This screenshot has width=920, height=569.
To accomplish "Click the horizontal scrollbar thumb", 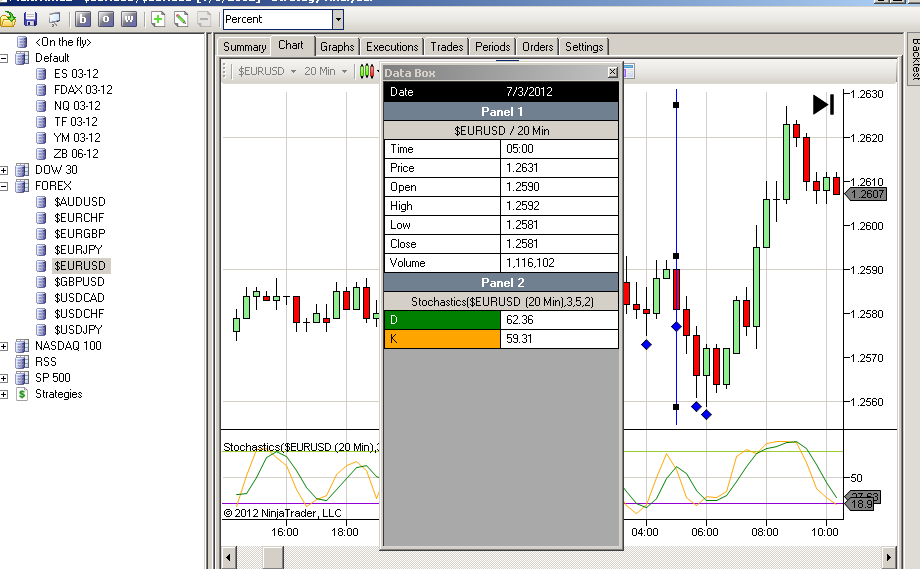I will pyautogui.click(x=273, y=557).
